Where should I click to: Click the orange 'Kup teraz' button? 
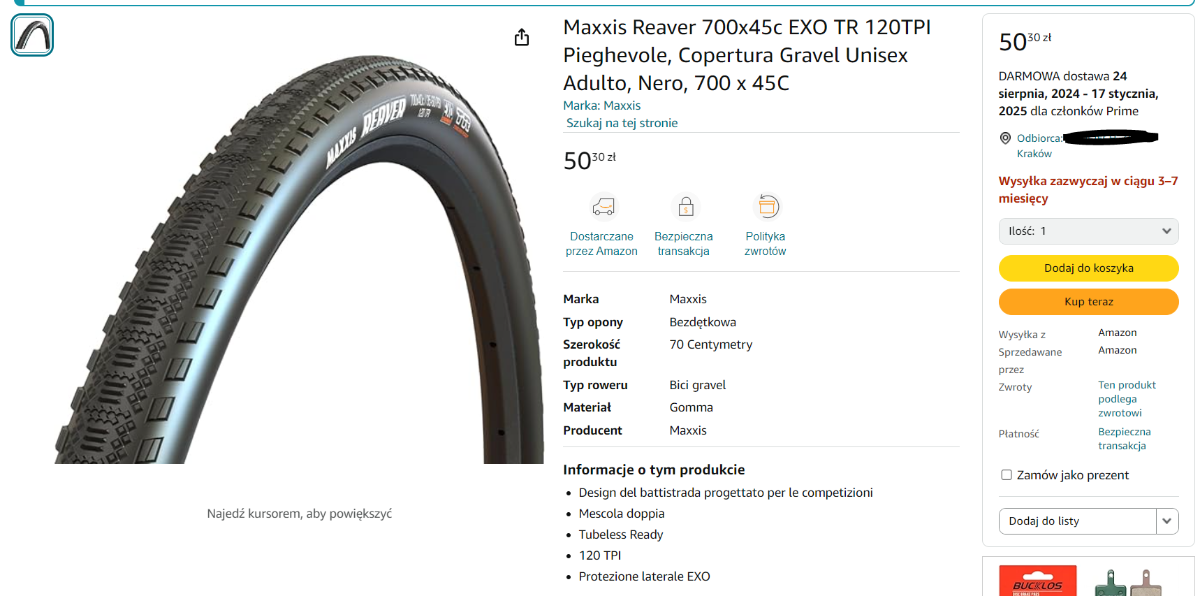1089,301
